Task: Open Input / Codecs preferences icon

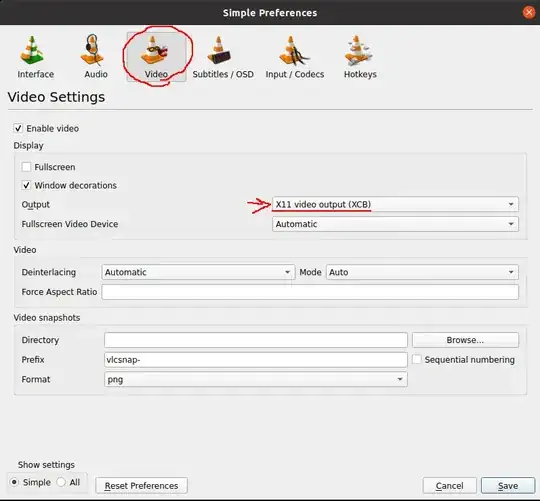Action: [293, 50]
